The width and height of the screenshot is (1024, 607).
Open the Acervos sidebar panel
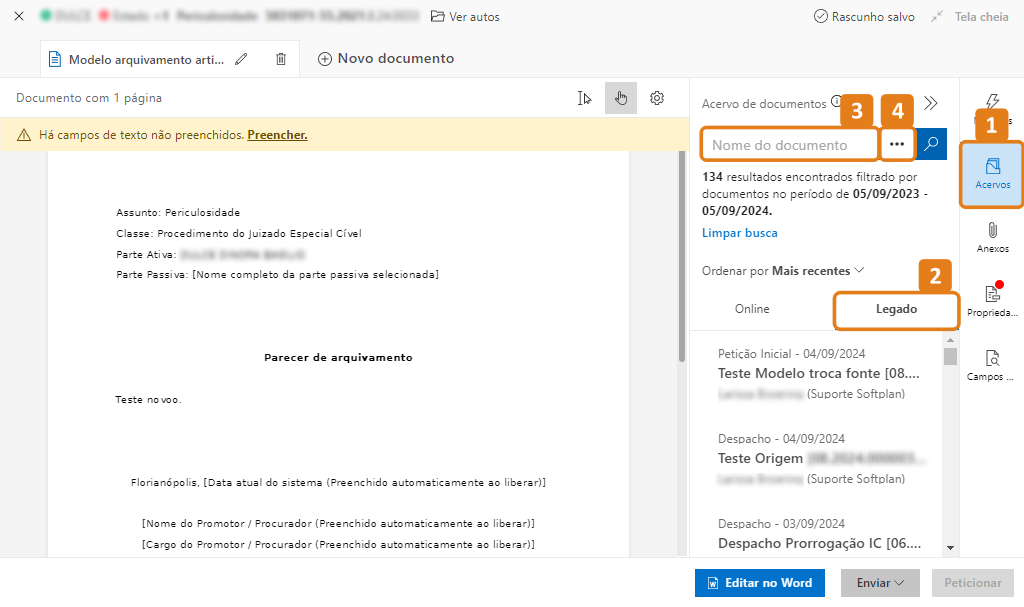pyautogui.click(x=992, y=174)
